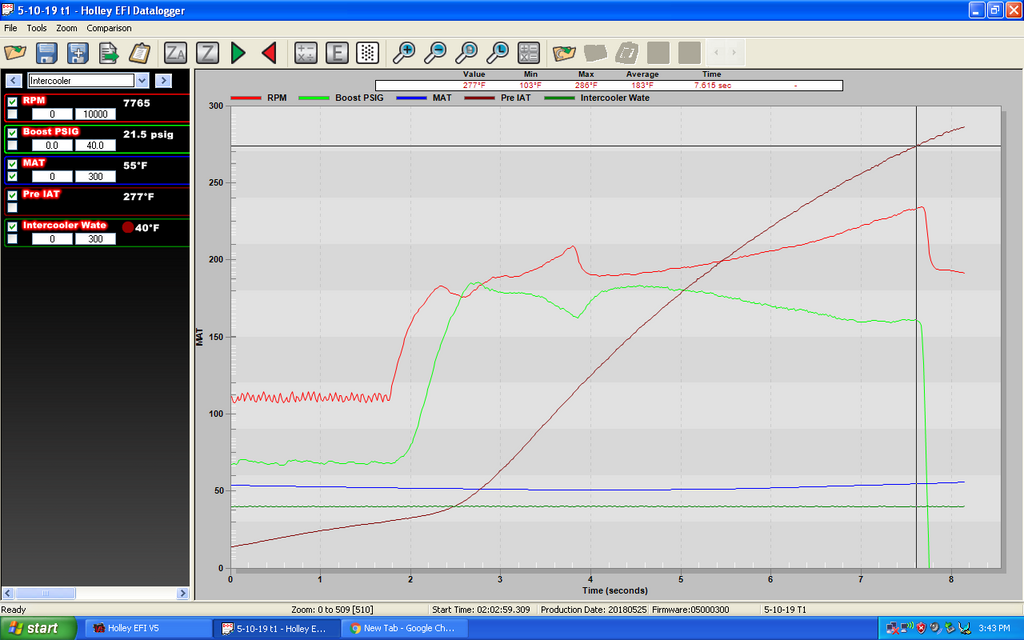Image resolution: width=1024 pixels, height=640 pixels.
Task: Click the clipboard icon in toolbar
Action: (140, 53)
